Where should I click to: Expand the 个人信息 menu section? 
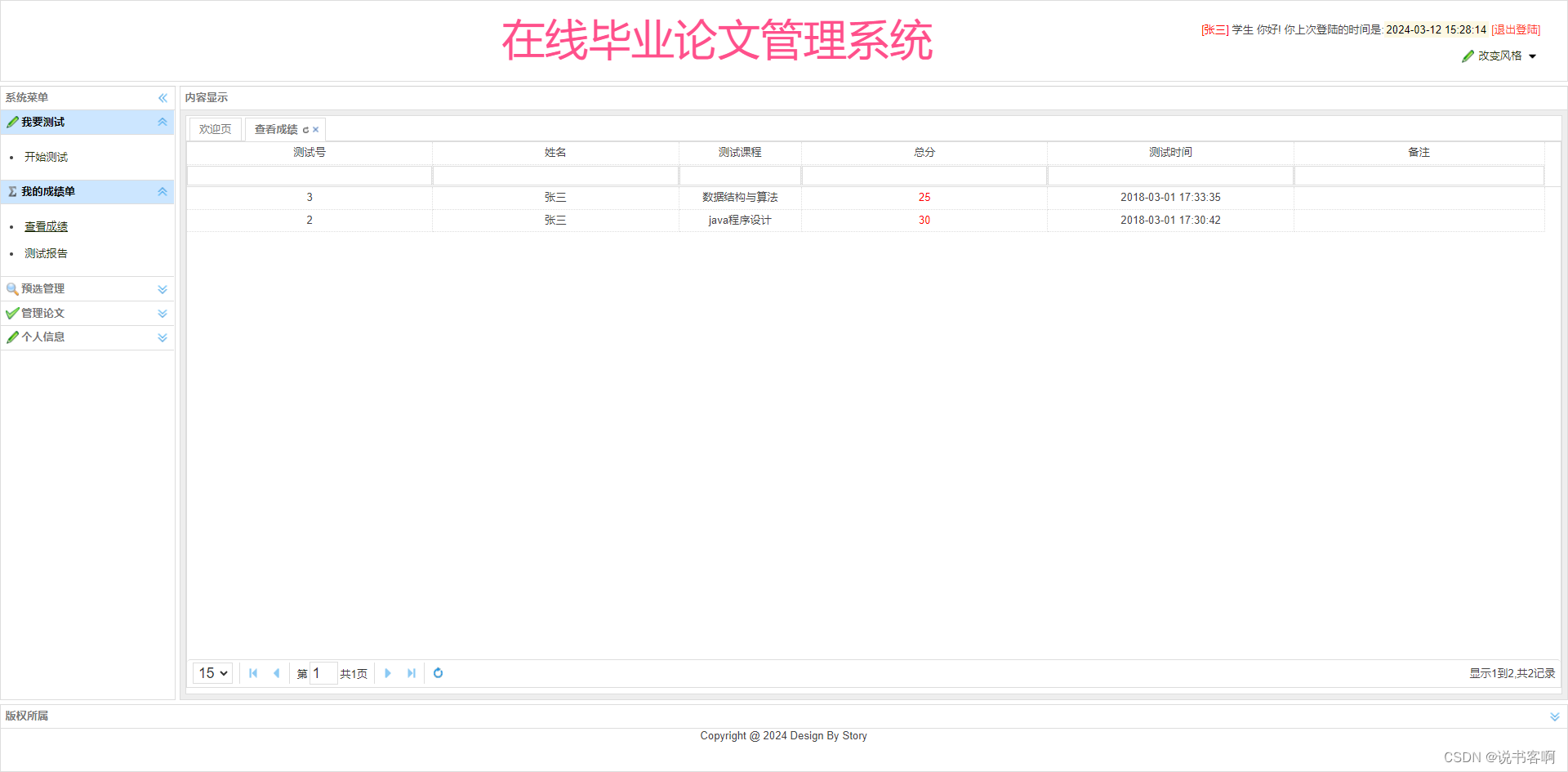pos(163,337)
